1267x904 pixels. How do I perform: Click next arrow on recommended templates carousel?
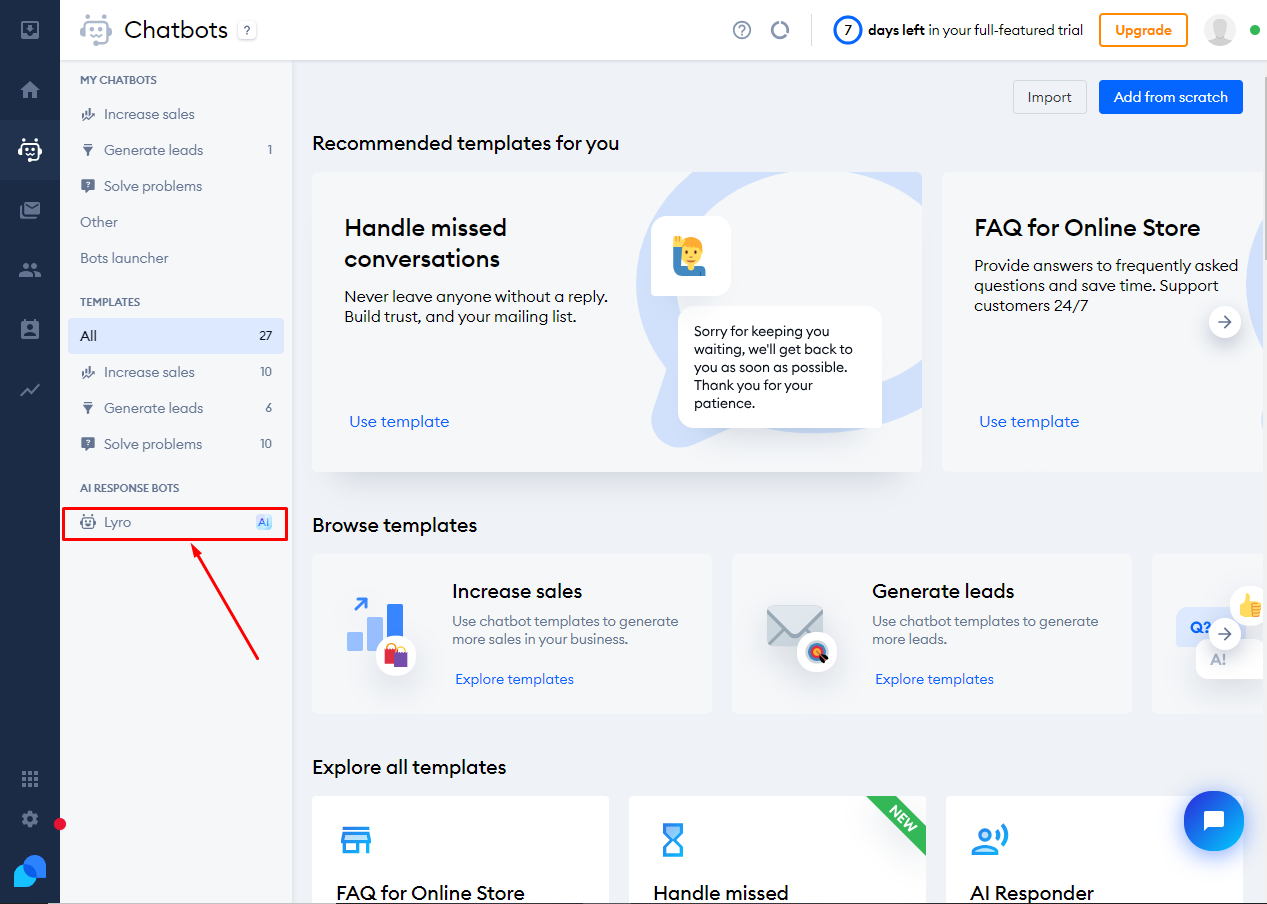[x=1224, y=322]
